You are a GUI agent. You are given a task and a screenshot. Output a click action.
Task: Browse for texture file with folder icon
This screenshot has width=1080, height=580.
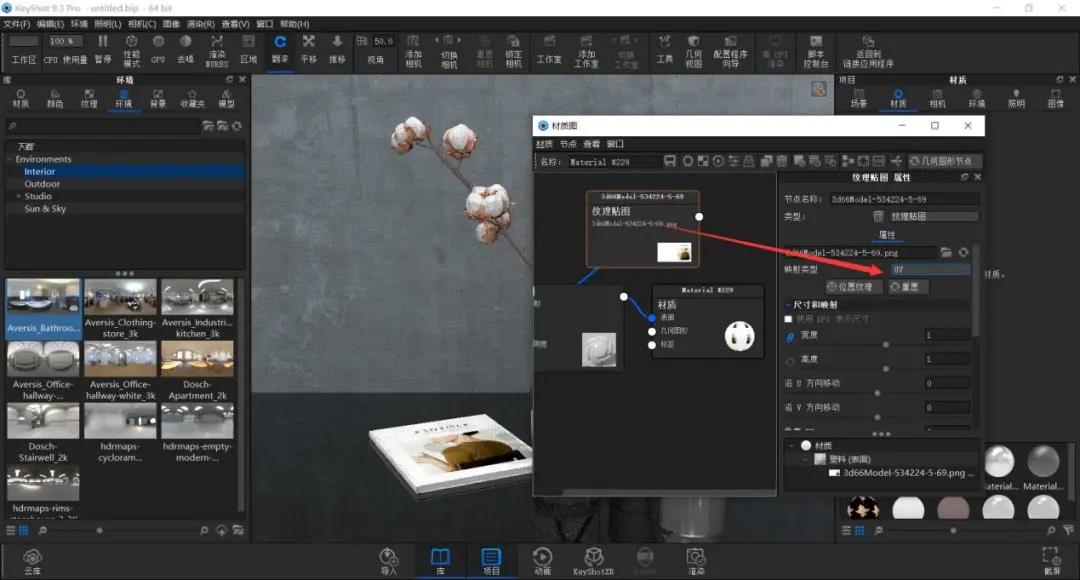pos(946,253)
